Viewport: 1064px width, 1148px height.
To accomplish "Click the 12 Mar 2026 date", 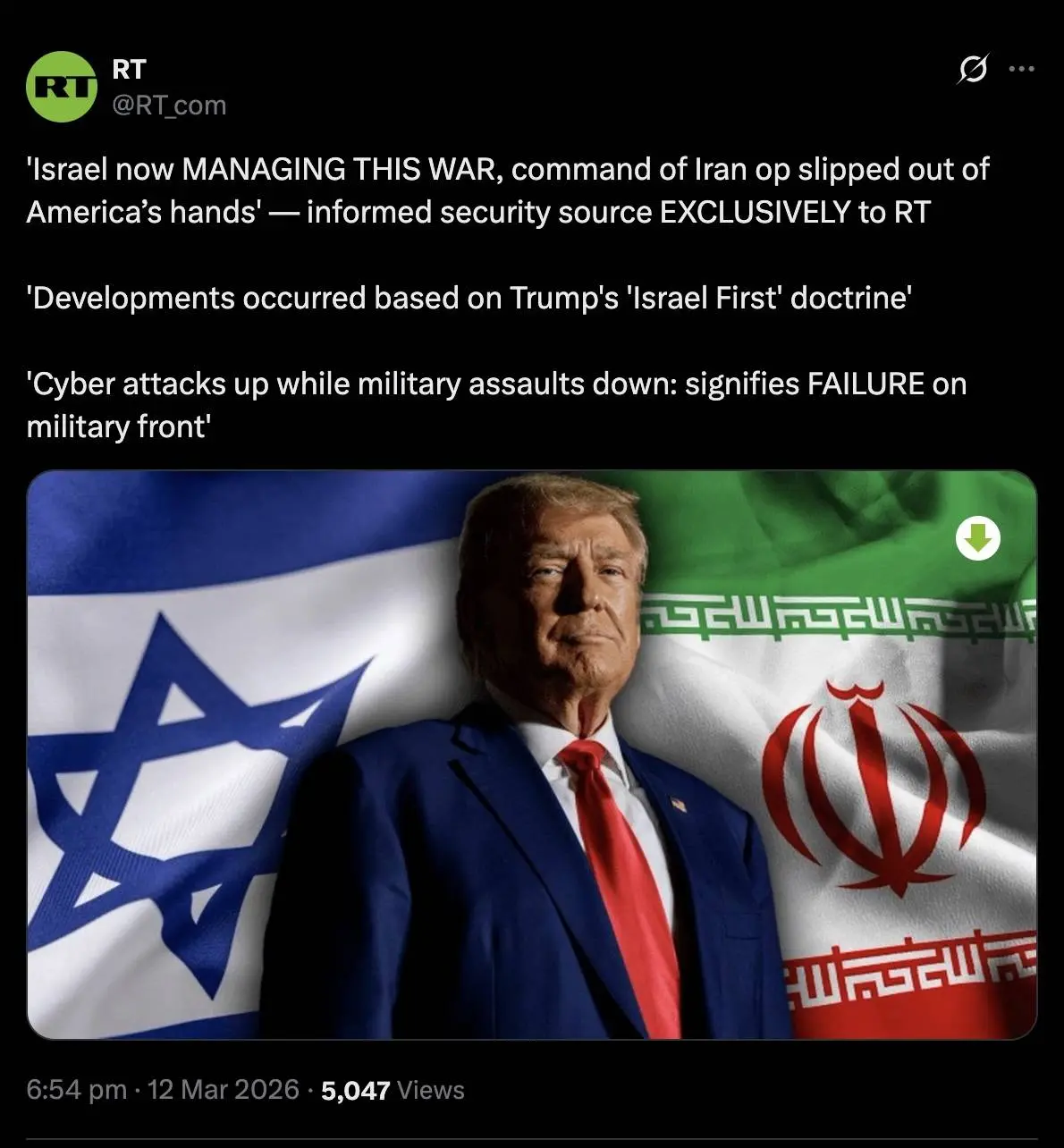I will [x=223, y=1089].
